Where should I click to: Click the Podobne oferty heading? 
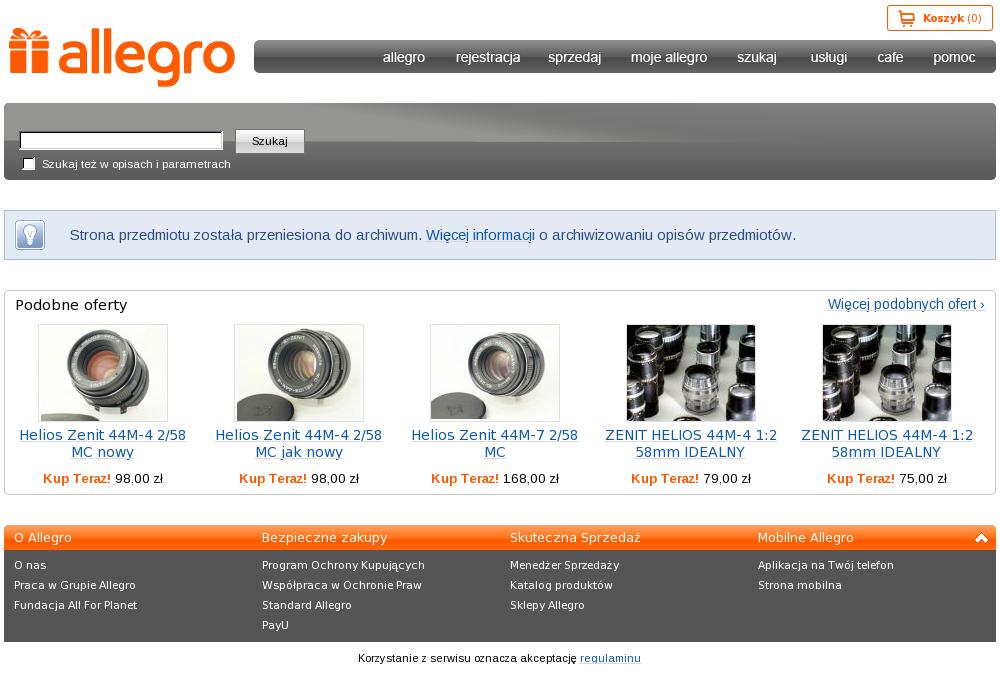click(x=71, y=305)
